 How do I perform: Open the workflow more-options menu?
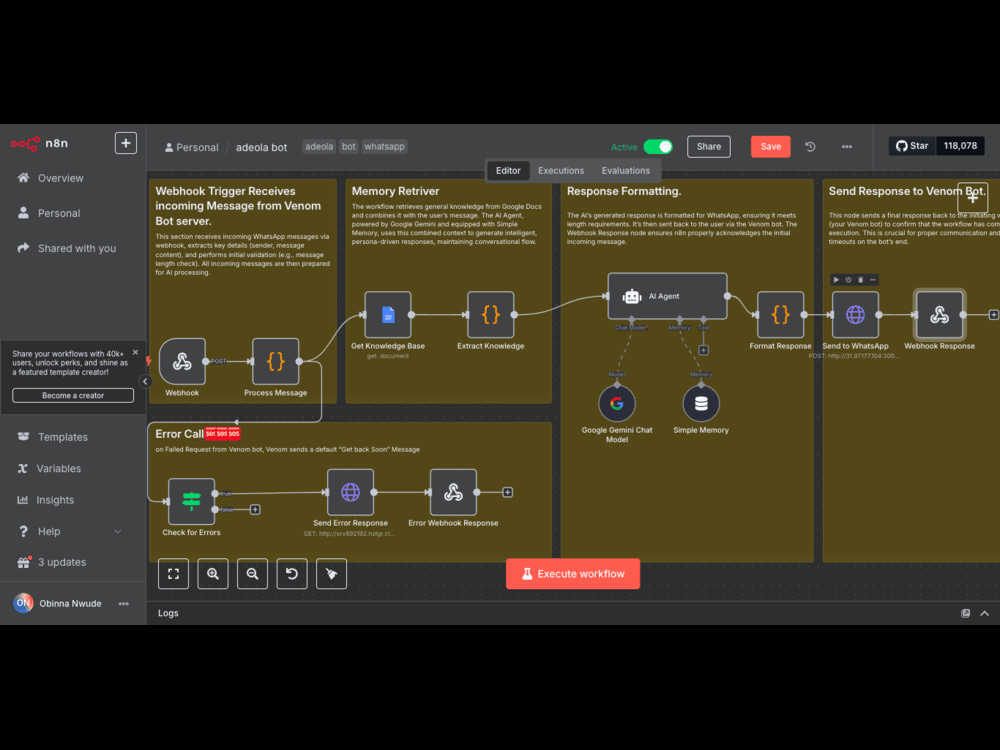click(846, 147)
